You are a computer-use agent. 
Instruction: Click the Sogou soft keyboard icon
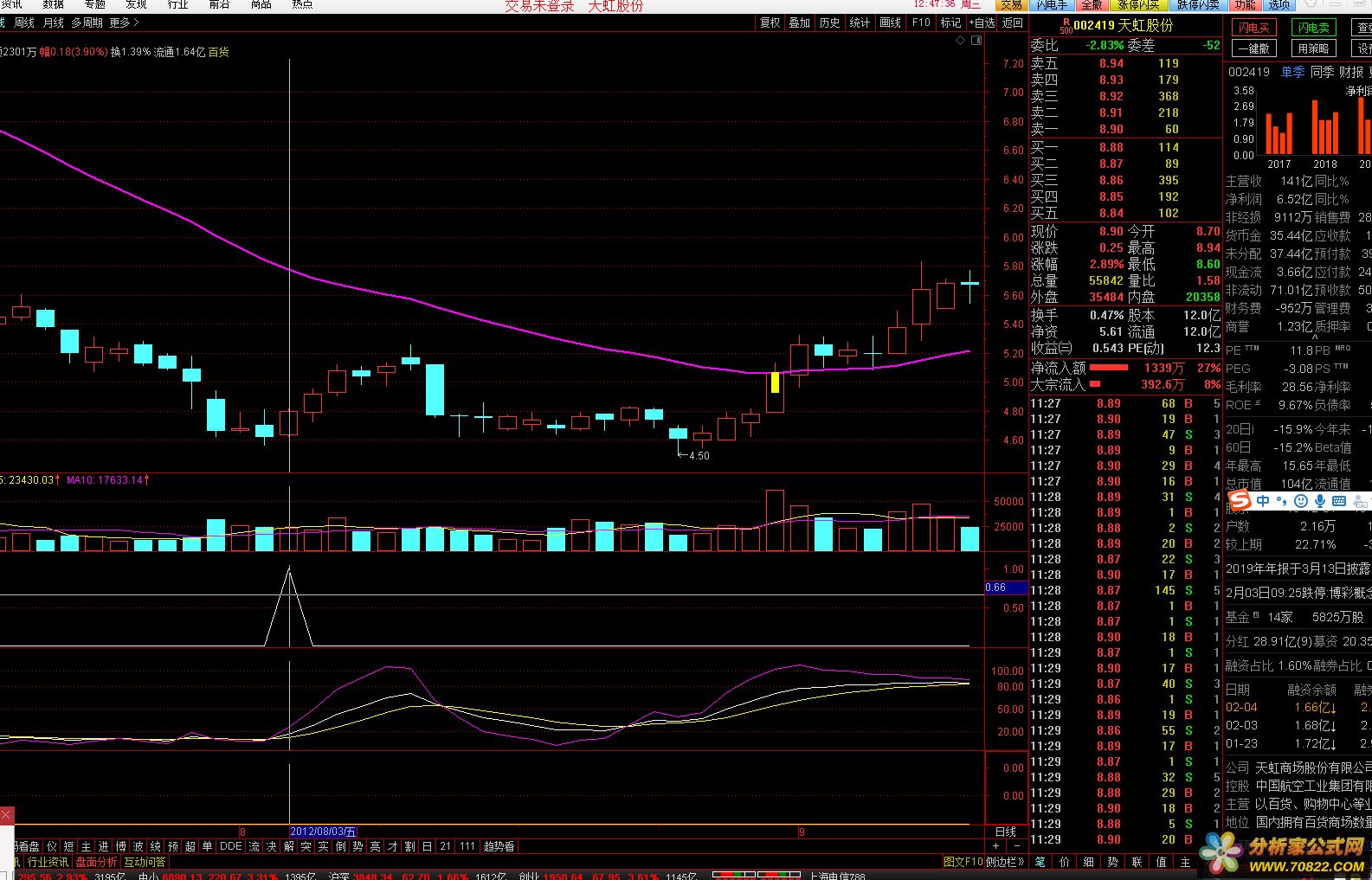point(1339,501)
